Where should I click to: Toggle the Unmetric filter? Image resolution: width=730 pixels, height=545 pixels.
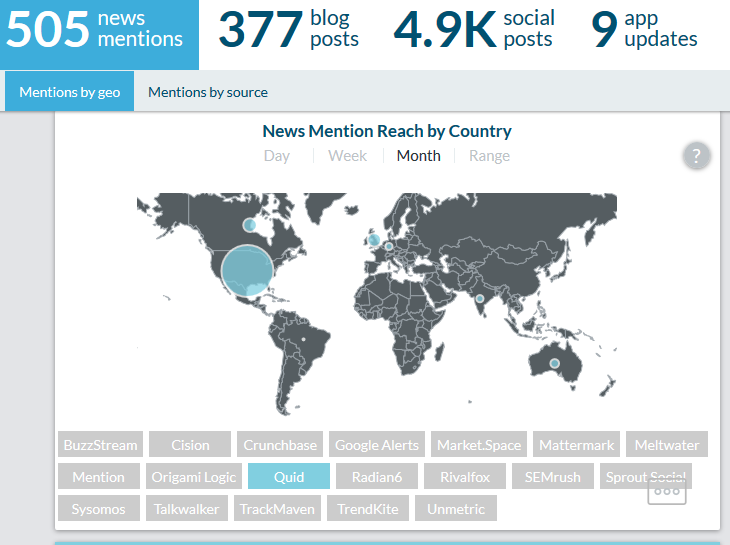(456, 509)
